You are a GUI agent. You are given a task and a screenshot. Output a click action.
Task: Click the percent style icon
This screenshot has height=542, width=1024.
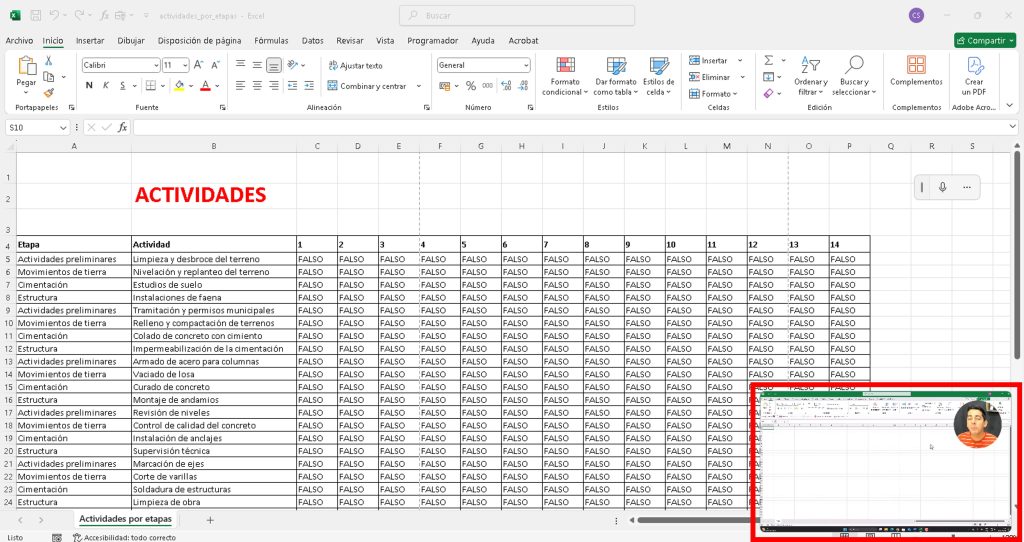click(x=471, y=86)
